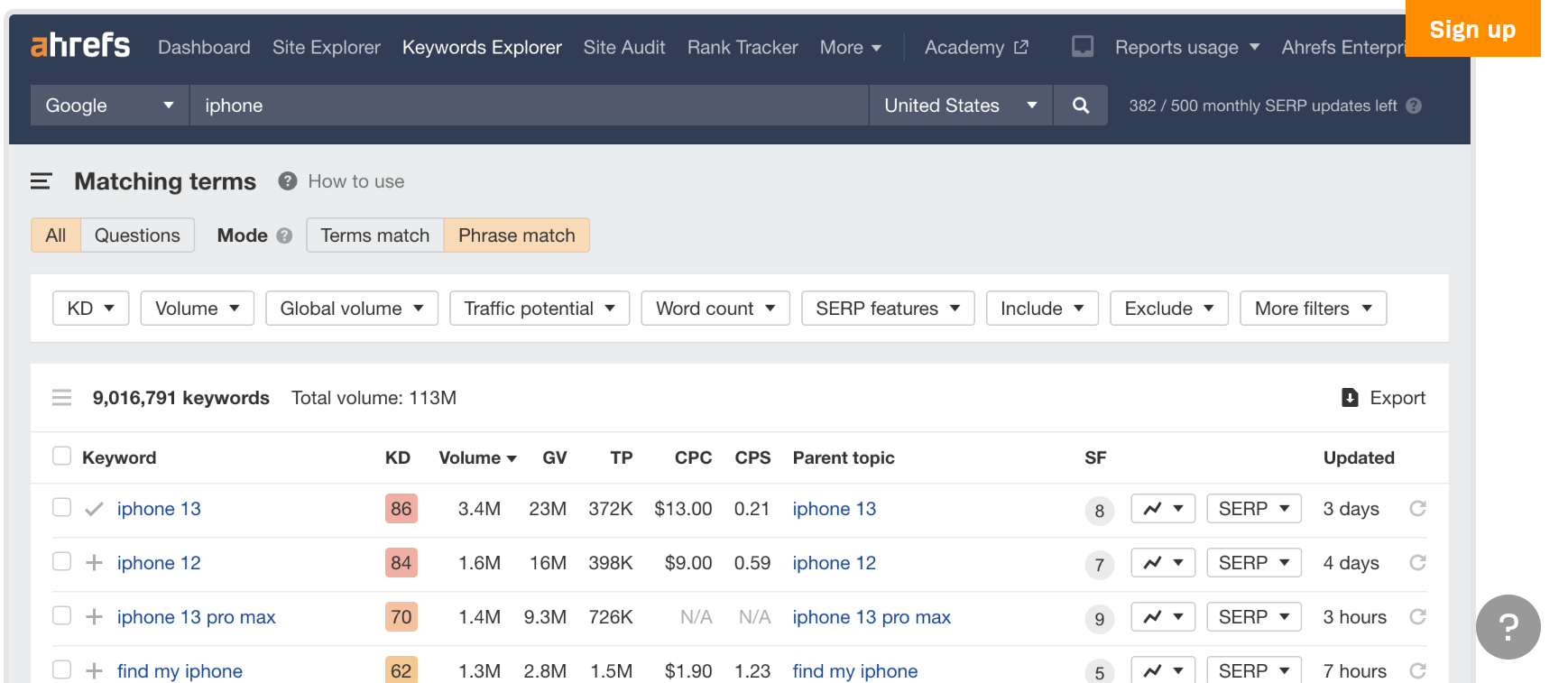
Task: Select the Questions filter toggle
Action: (x=137, y=235)
